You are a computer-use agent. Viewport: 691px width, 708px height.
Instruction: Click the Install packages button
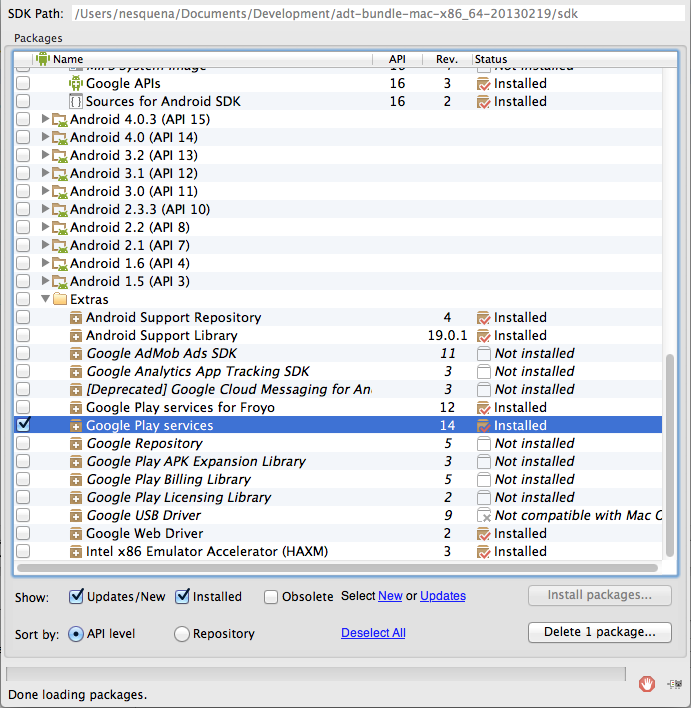(x=600, y=596)
